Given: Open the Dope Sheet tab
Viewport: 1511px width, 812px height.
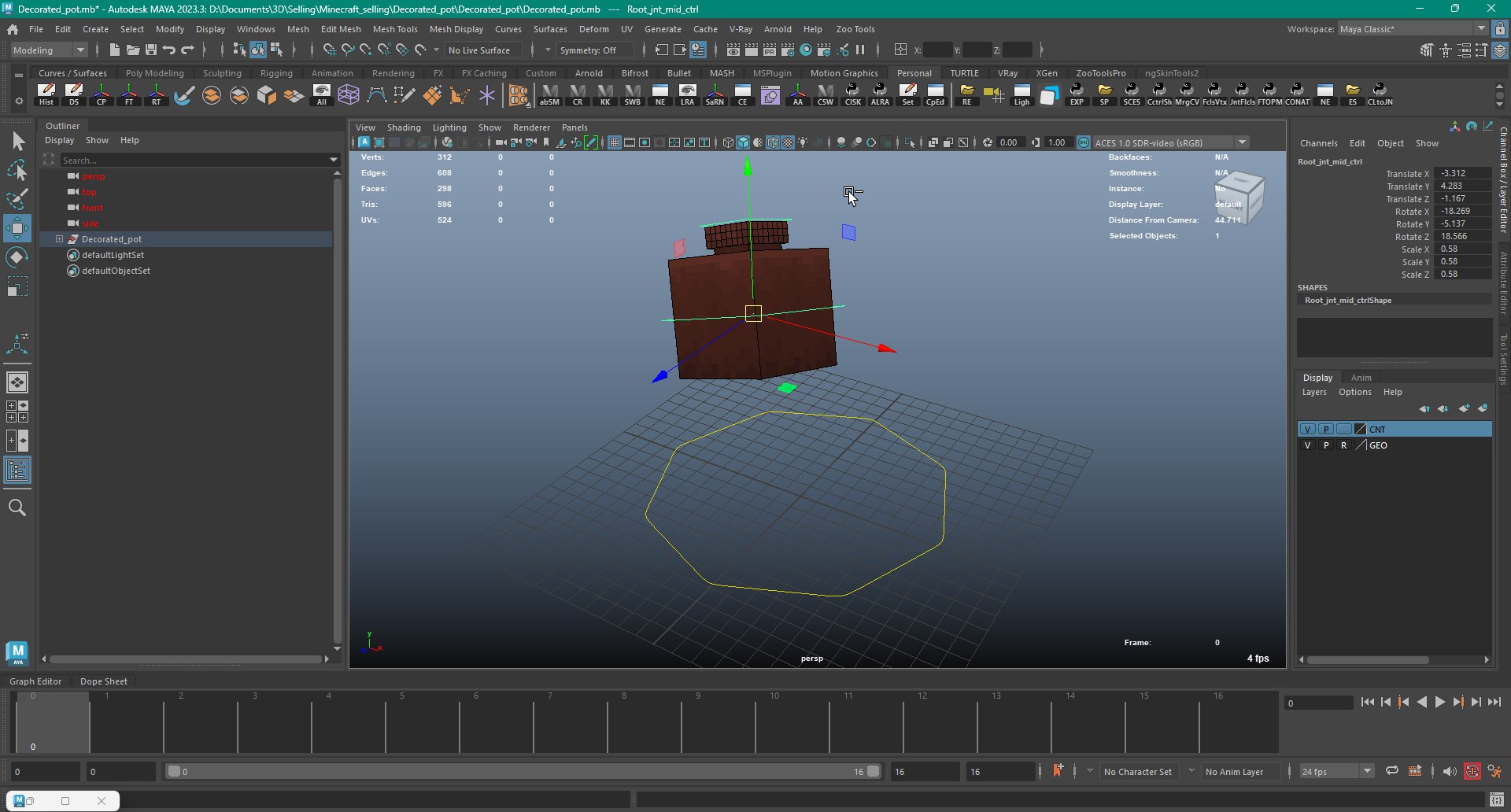Looking at the screenshot, I should (103, 681).
